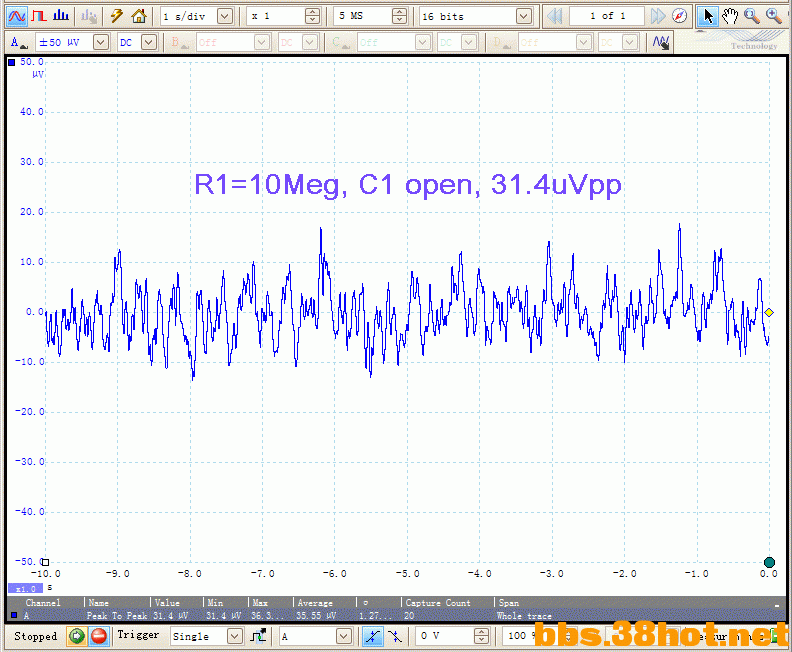Click the Min column header
This screenshot has width=792, height=652.
pyautogui.click(x=215, y=603)
